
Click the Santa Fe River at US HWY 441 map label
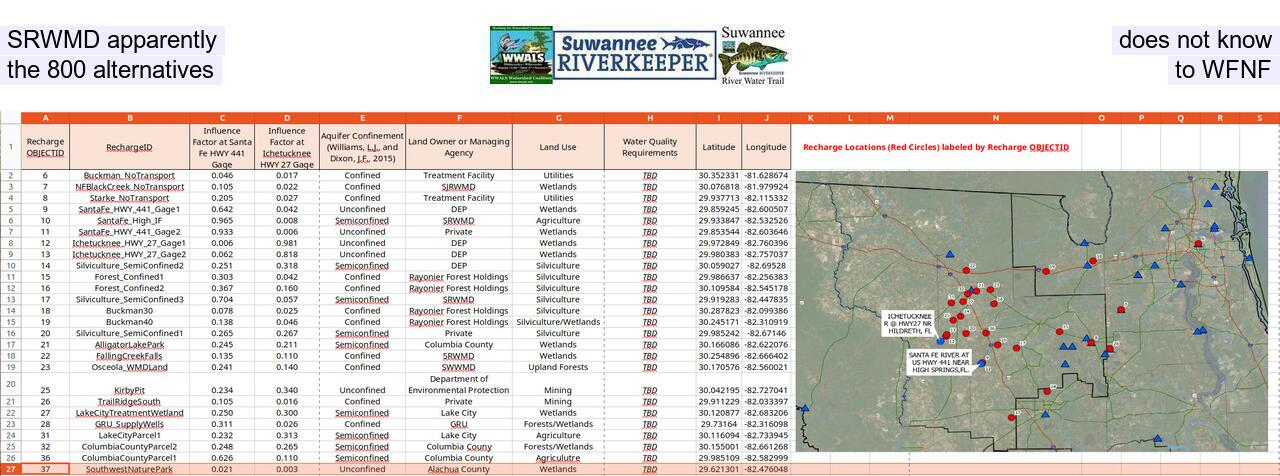[939, 362]
